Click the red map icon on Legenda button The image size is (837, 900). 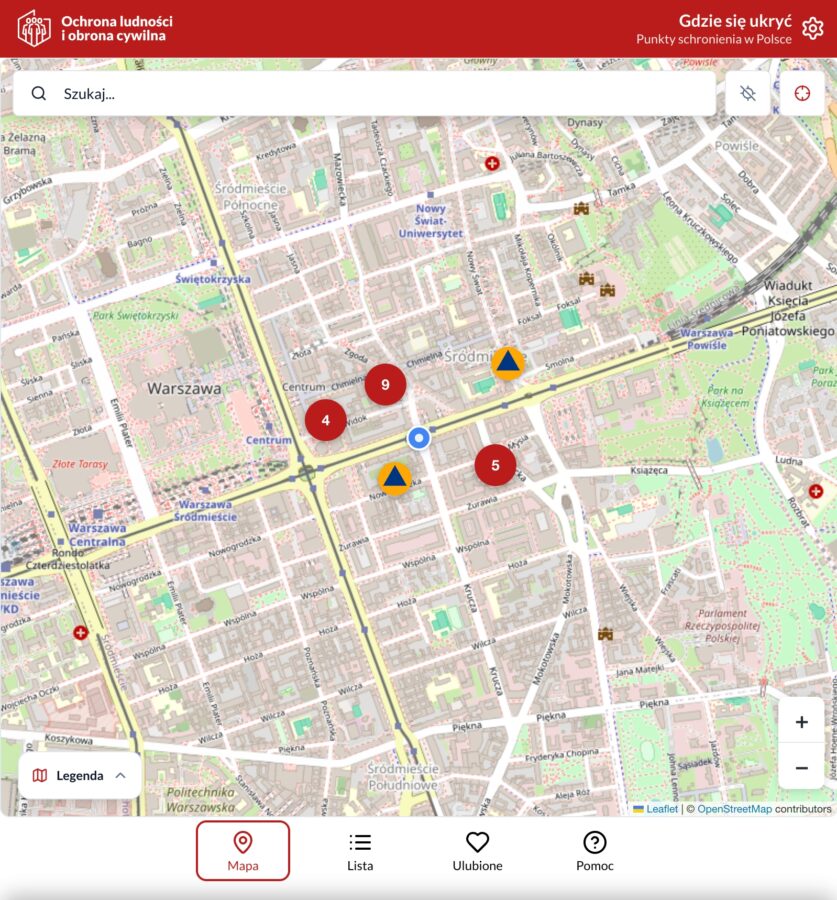pyautogui.click(x=40, y=775)
